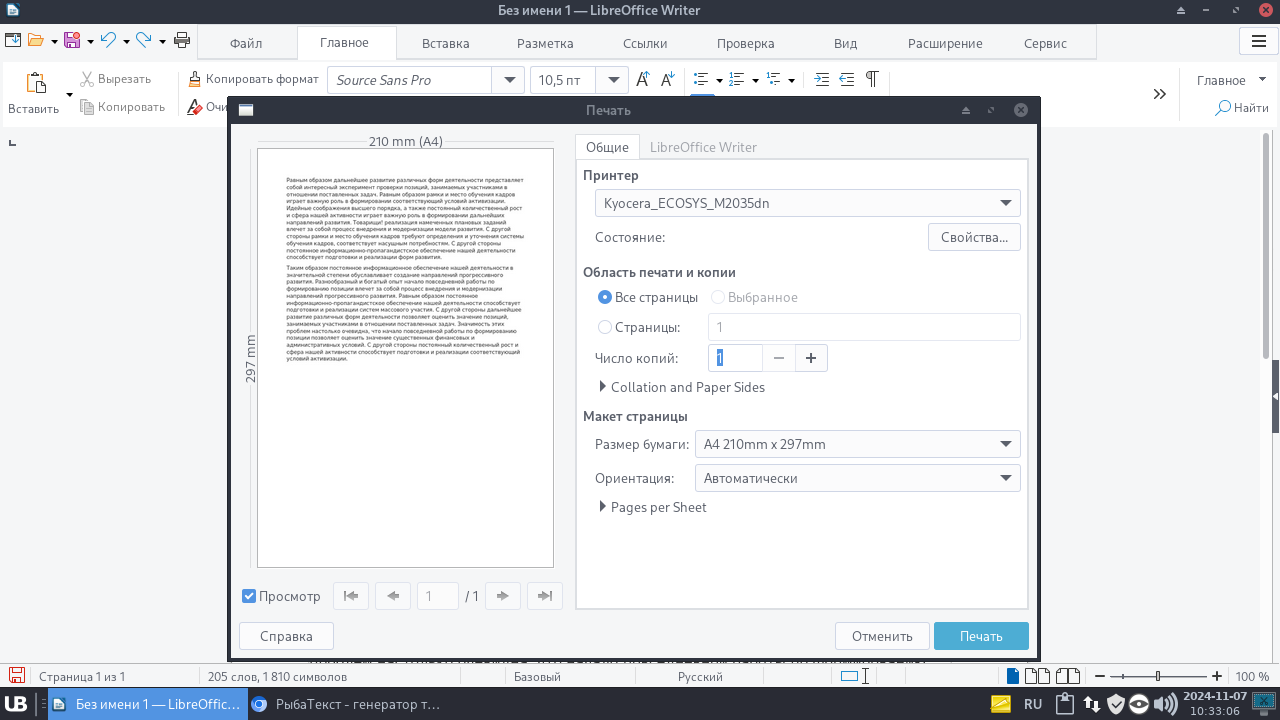The width and height of the screenshot is (1280, 720).
Task: Increase the number of copies with the plus button
Action: pyautogui.click(x=811, y=358)
